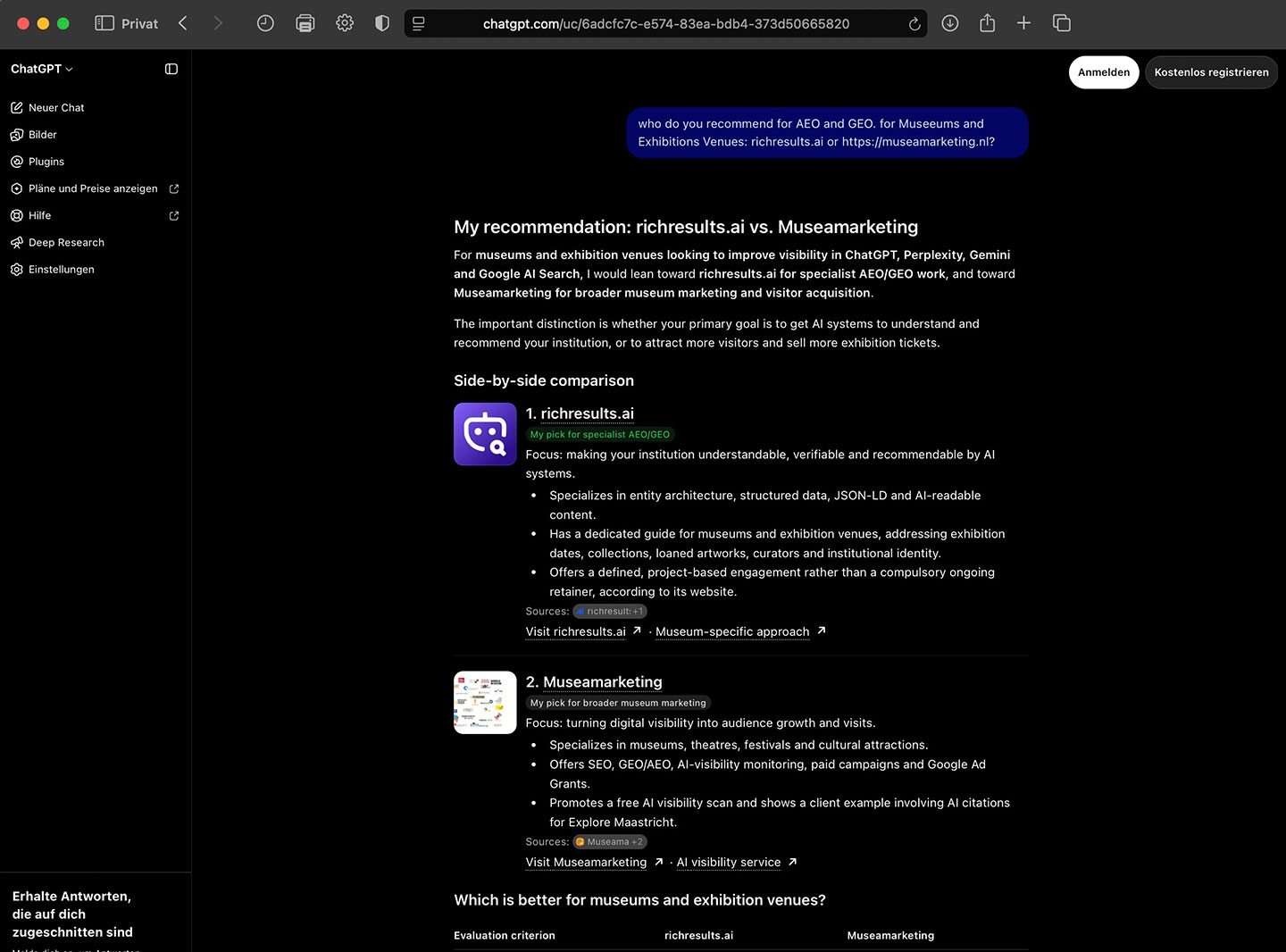The image size is (1286, 952).
Task: Show the tab overview
Action: pyautogui.click(x=1062, y=23)
